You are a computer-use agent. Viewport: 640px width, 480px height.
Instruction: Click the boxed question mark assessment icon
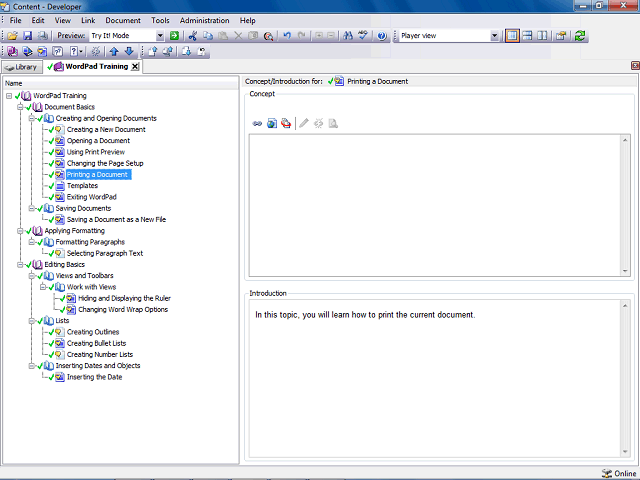coord(58,51)
